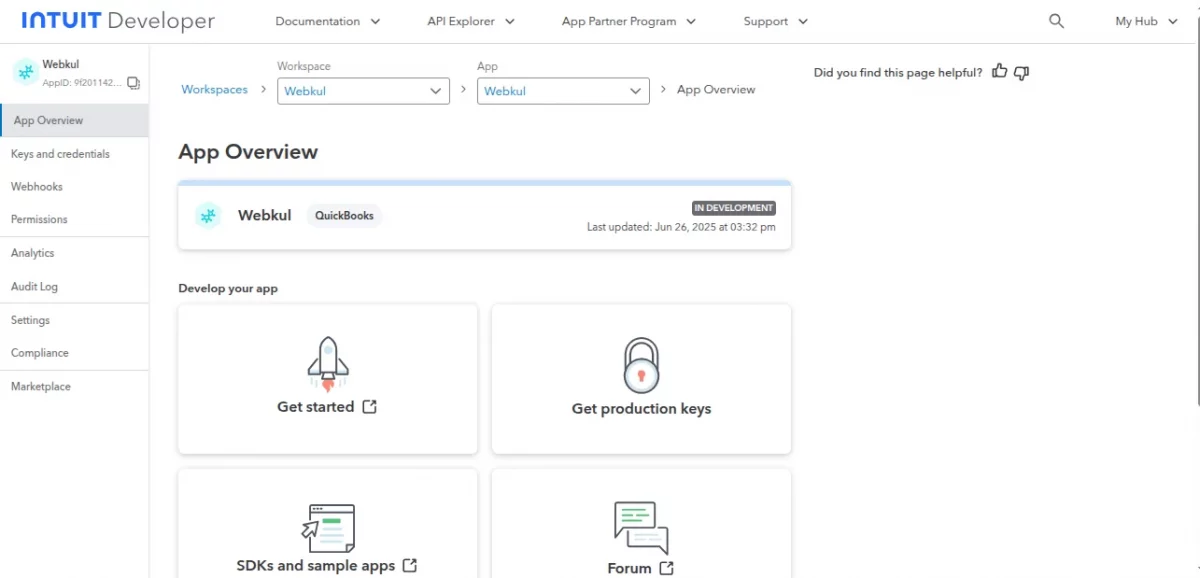Click the Webkul snowflake icon in sidebar
Screen dimensions: 1200x578
tap(25, 72)
